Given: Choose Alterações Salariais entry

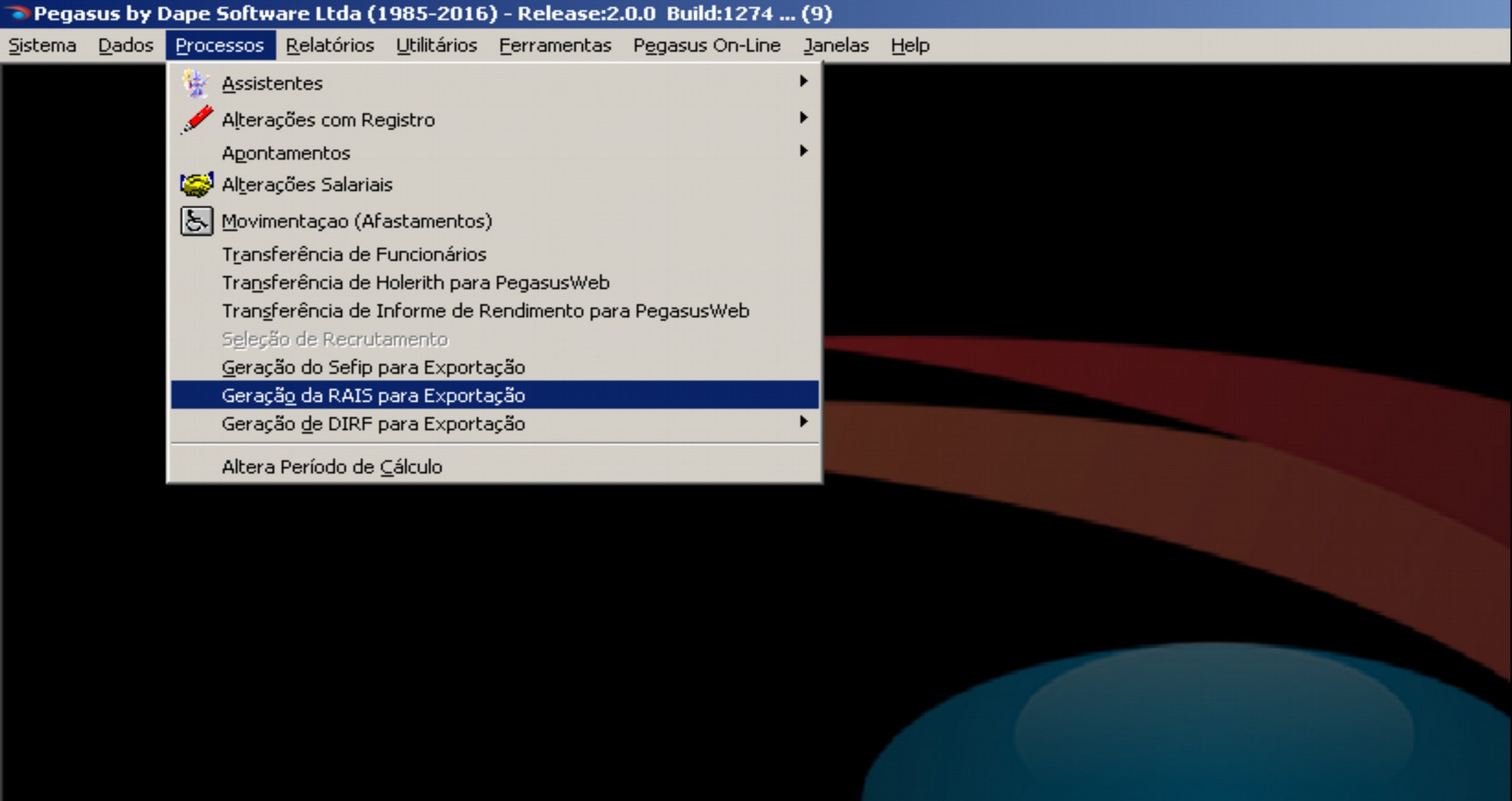Looking at the screenshot, I should point(495,184).
